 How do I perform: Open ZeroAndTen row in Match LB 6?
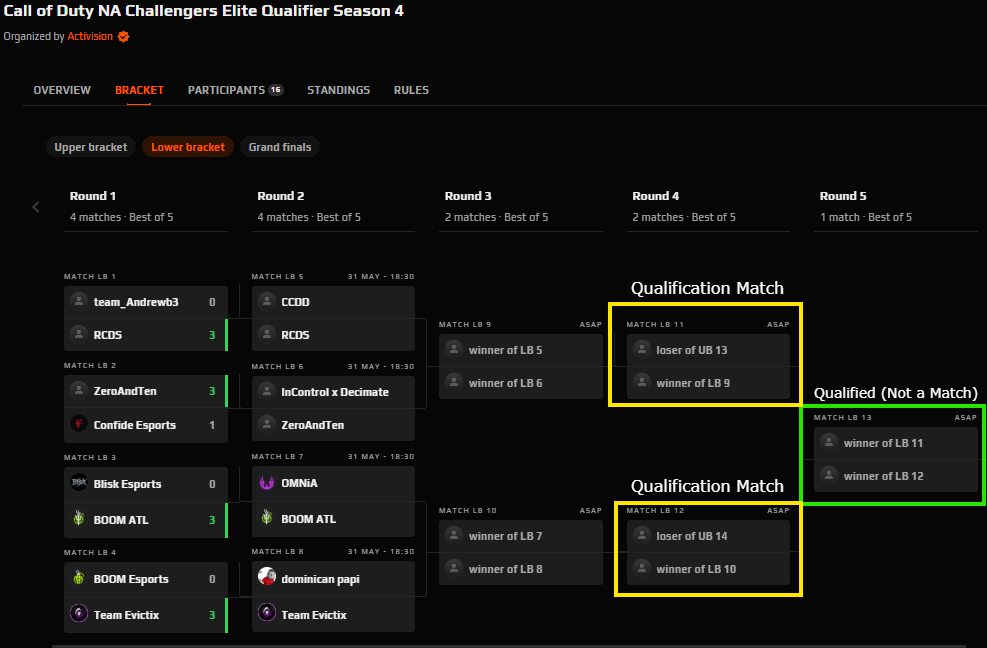pos(333,425)
